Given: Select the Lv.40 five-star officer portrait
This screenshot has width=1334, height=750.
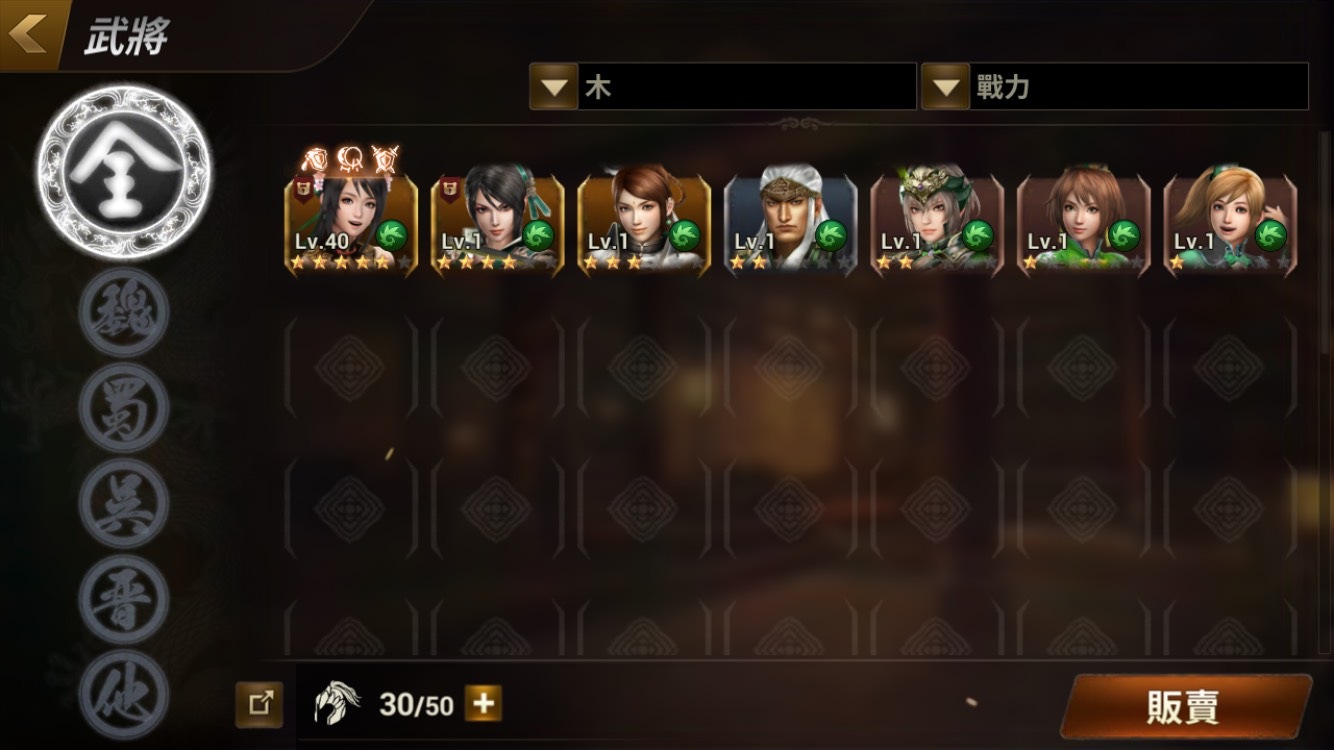Looking at the screenshot, I should point(351,220).
